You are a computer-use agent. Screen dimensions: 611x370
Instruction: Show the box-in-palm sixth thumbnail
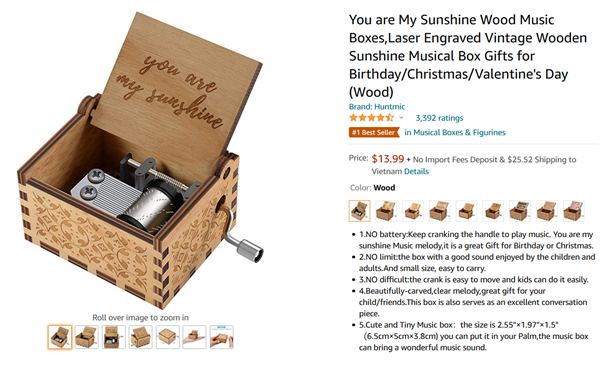click(x=194, y=337)
